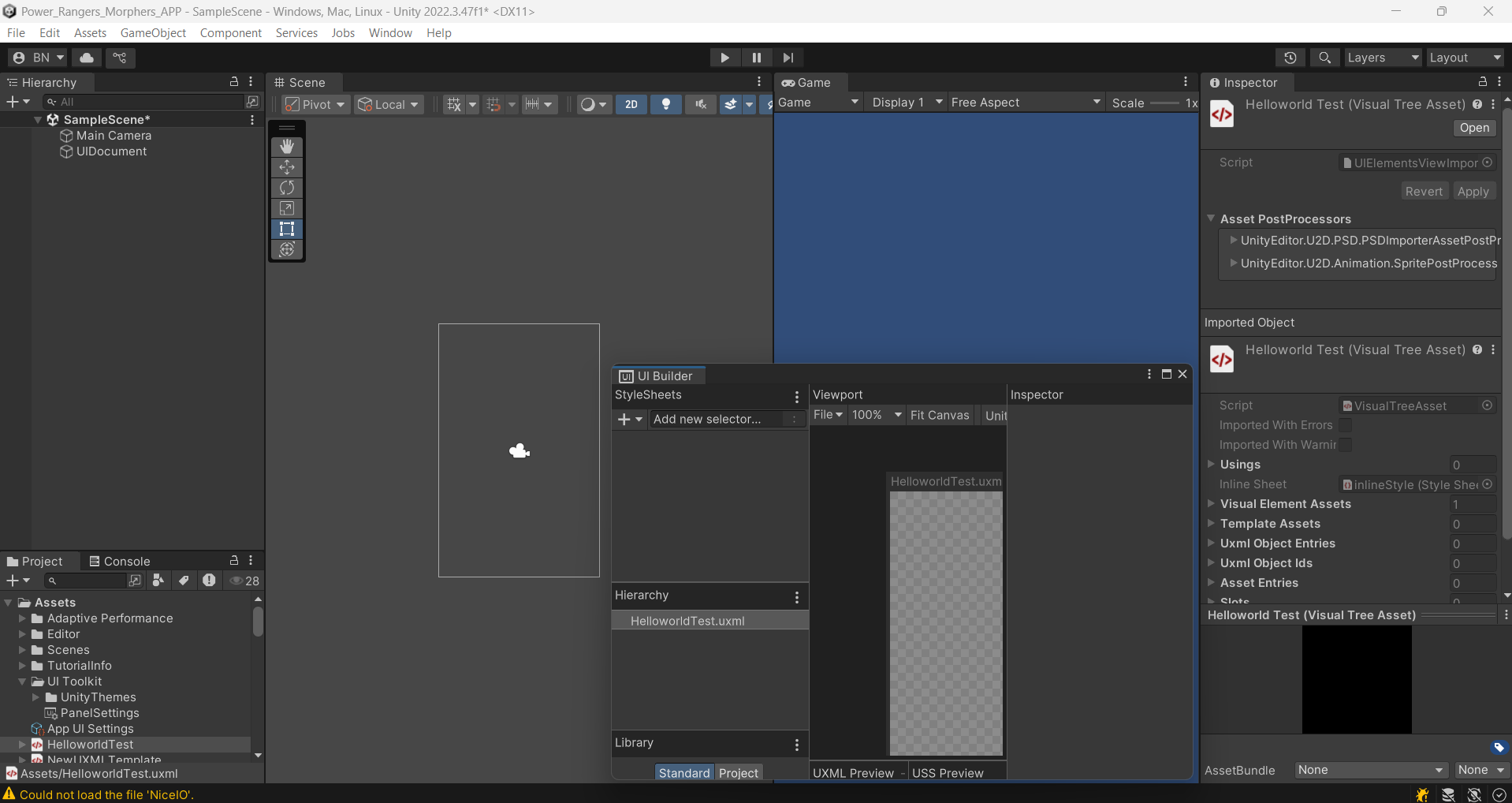This screenshot has height=803, width=1512.
Task: Open the UXML Preview pane
Action: tap(853, 773)
